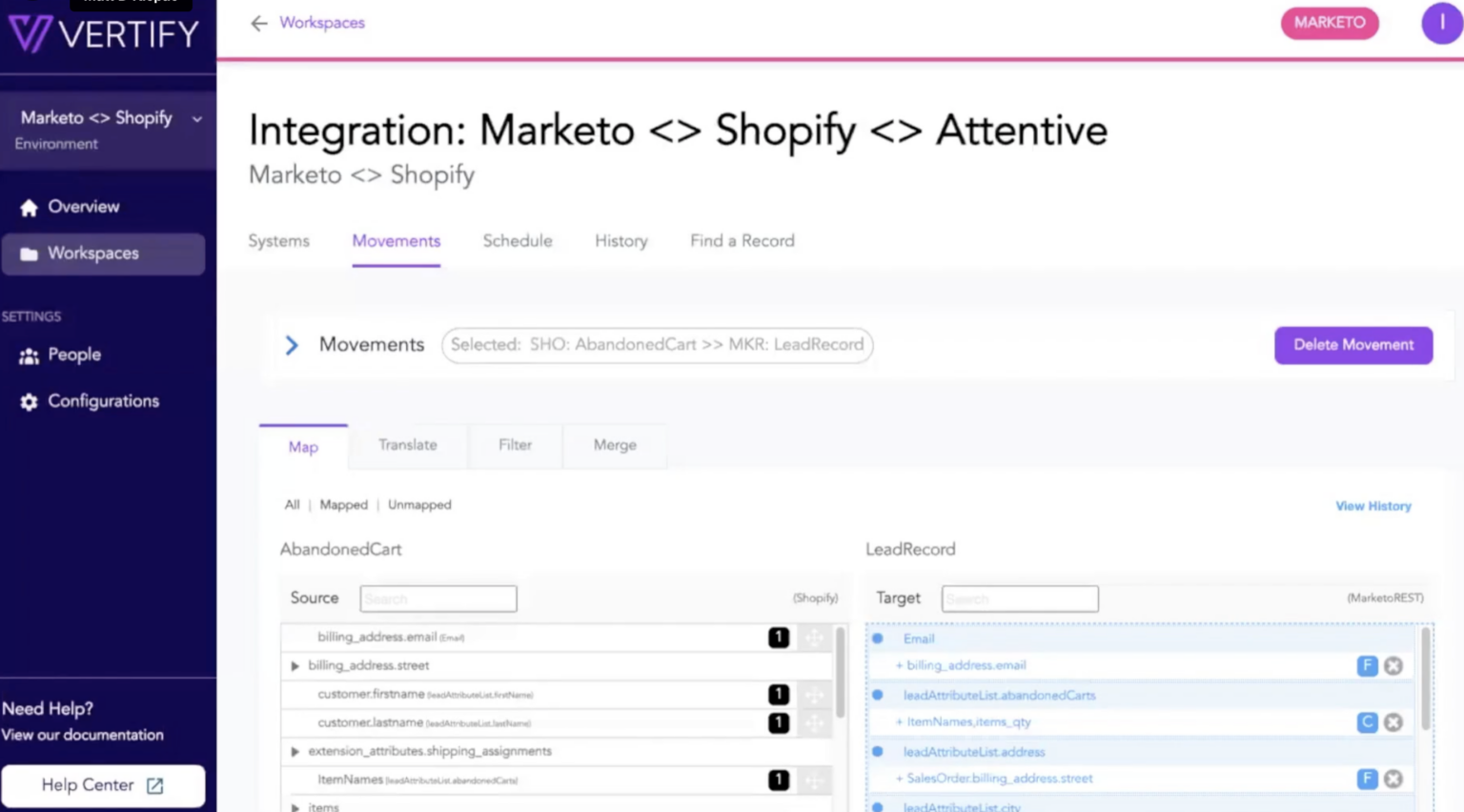Expand extension_attributes.shipping_assignments
1464x812 pixels.
(x=295, y=751)
